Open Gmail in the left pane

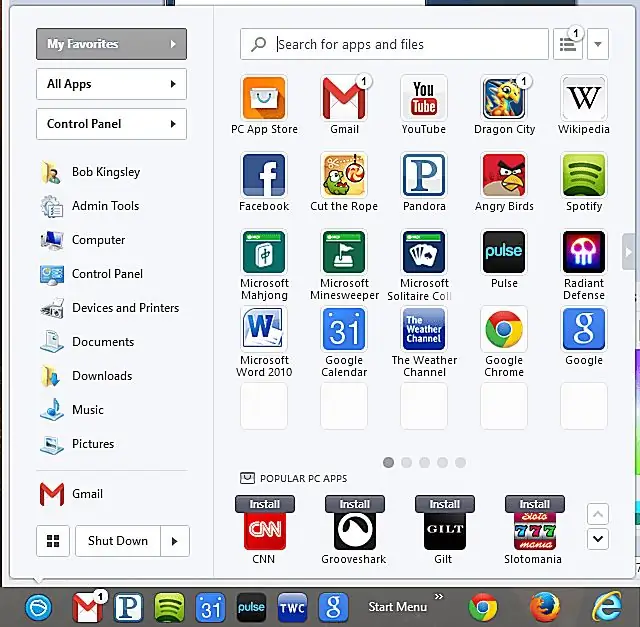(x=72, y=494)
